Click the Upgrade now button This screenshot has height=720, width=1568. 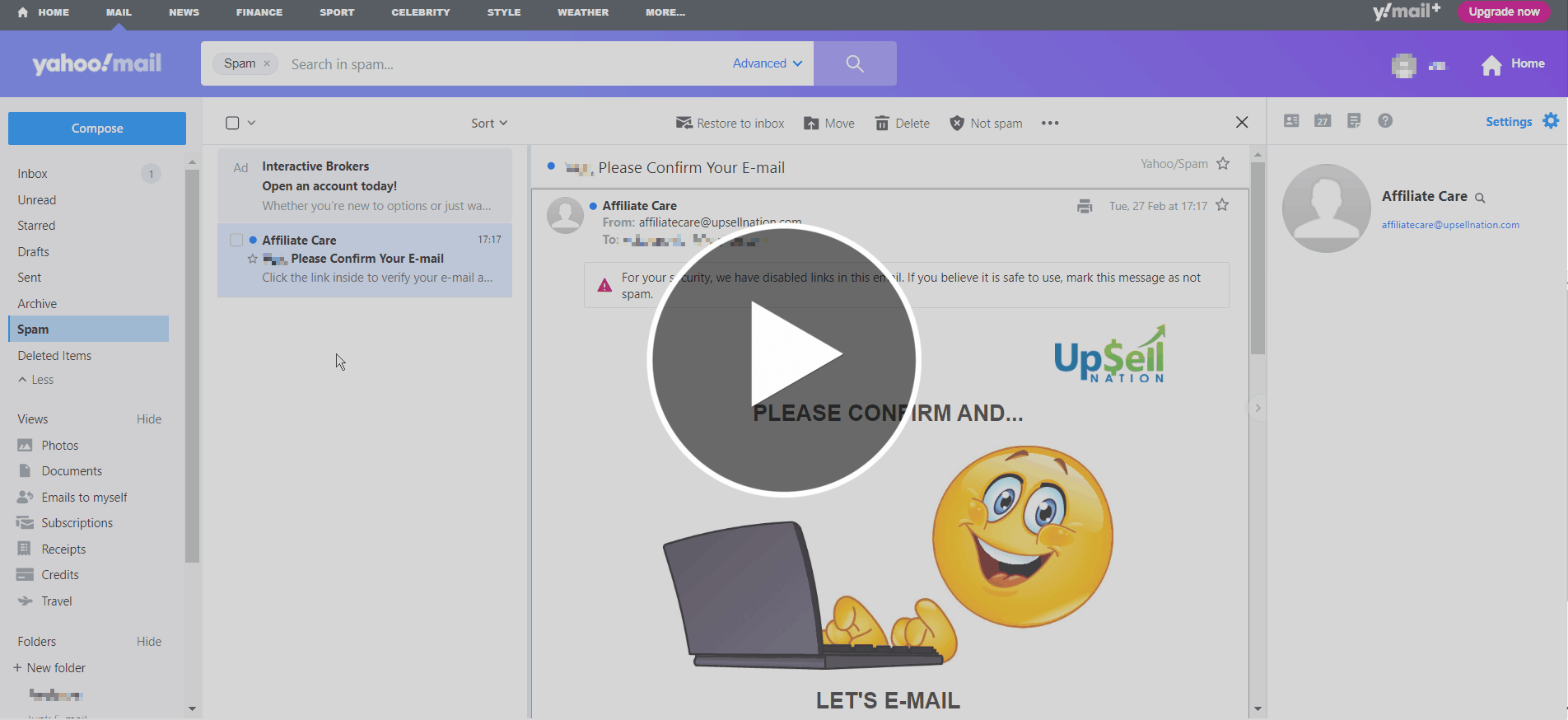(1504, 12)
